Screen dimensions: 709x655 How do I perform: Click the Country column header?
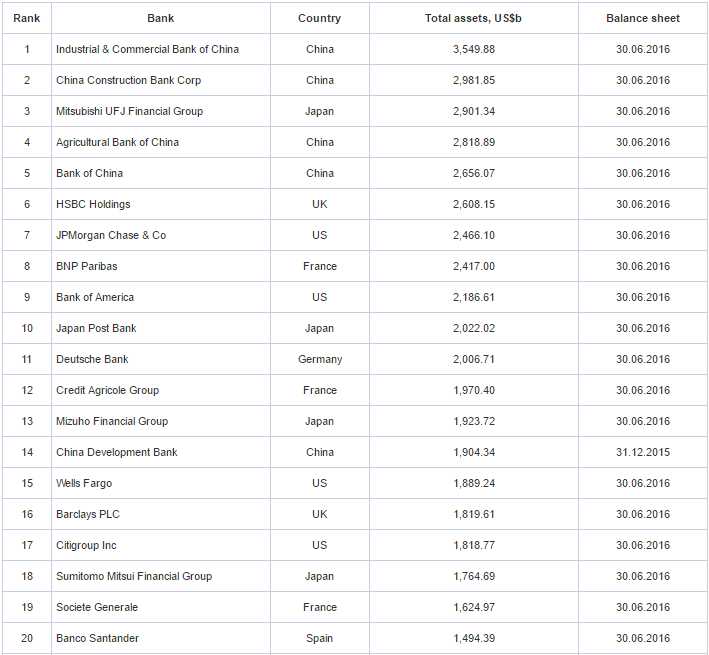(319, 18)
